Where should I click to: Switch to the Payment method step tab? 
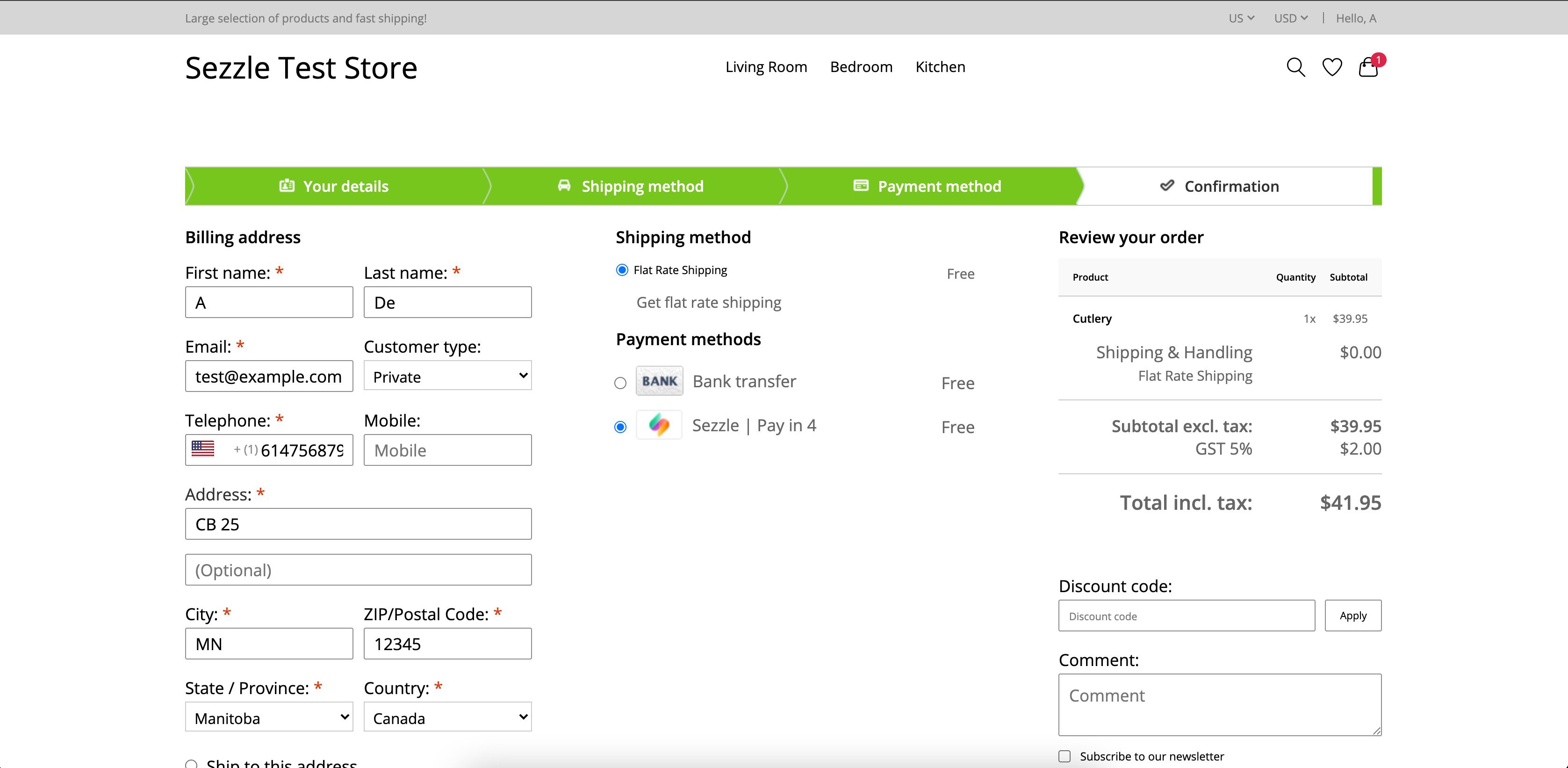(x=928, y=186)
